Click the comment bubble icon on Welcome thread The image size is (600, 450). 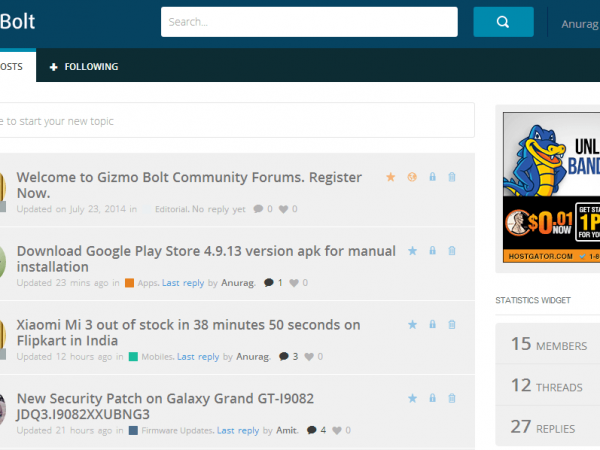(258, 209)
